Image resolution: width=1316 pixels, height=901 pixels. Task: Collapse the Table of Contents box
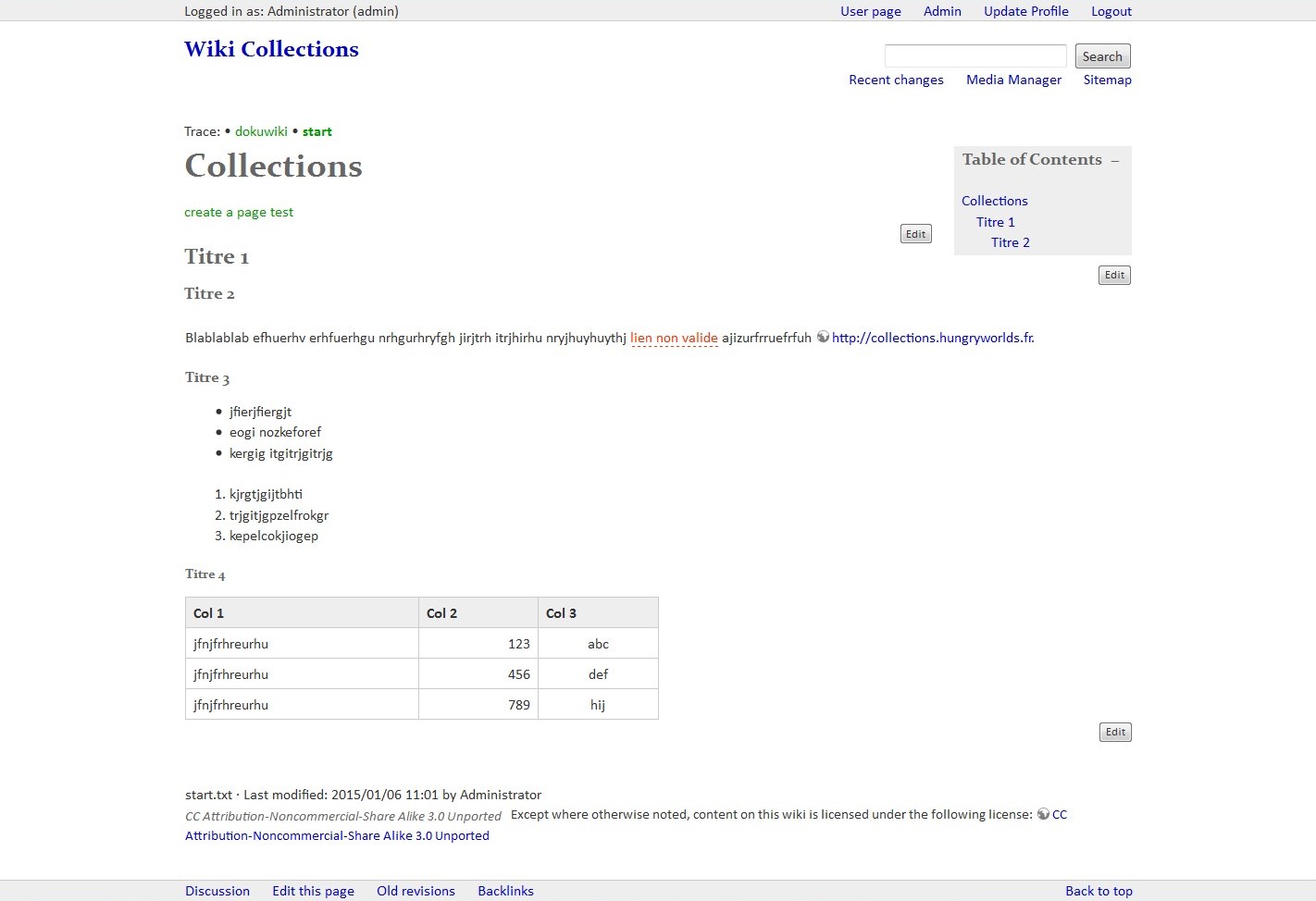[x=1115, y=161]
